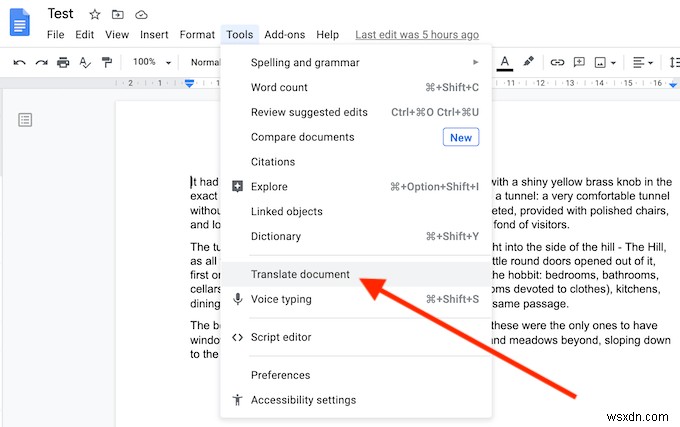Open the Add-ons menu
The image size is (680, 427).
pyautogui.click(x=284, y=35)
